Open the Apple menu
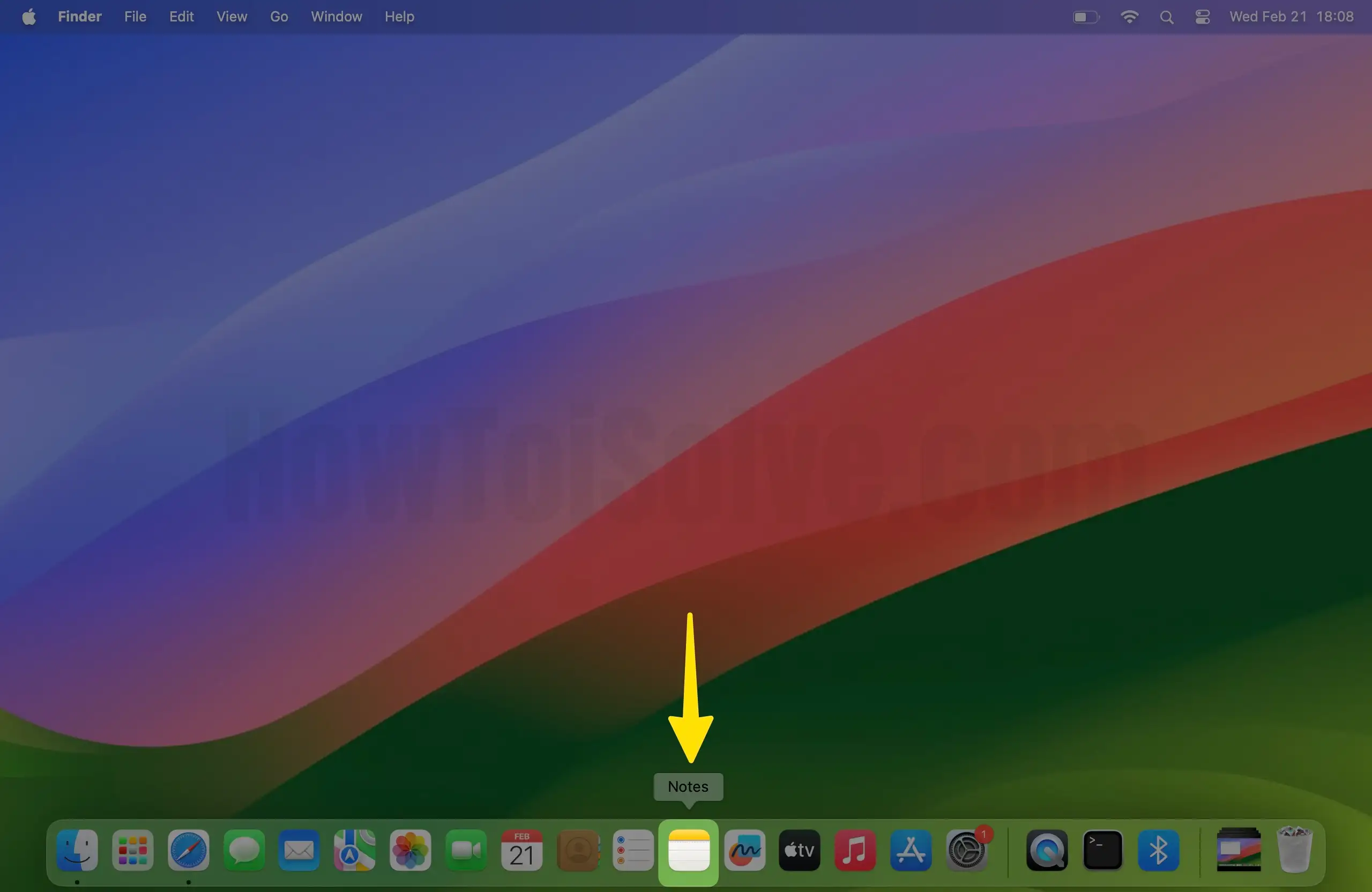This screenshot has width=1372, height=892. (x=29, y=17)
